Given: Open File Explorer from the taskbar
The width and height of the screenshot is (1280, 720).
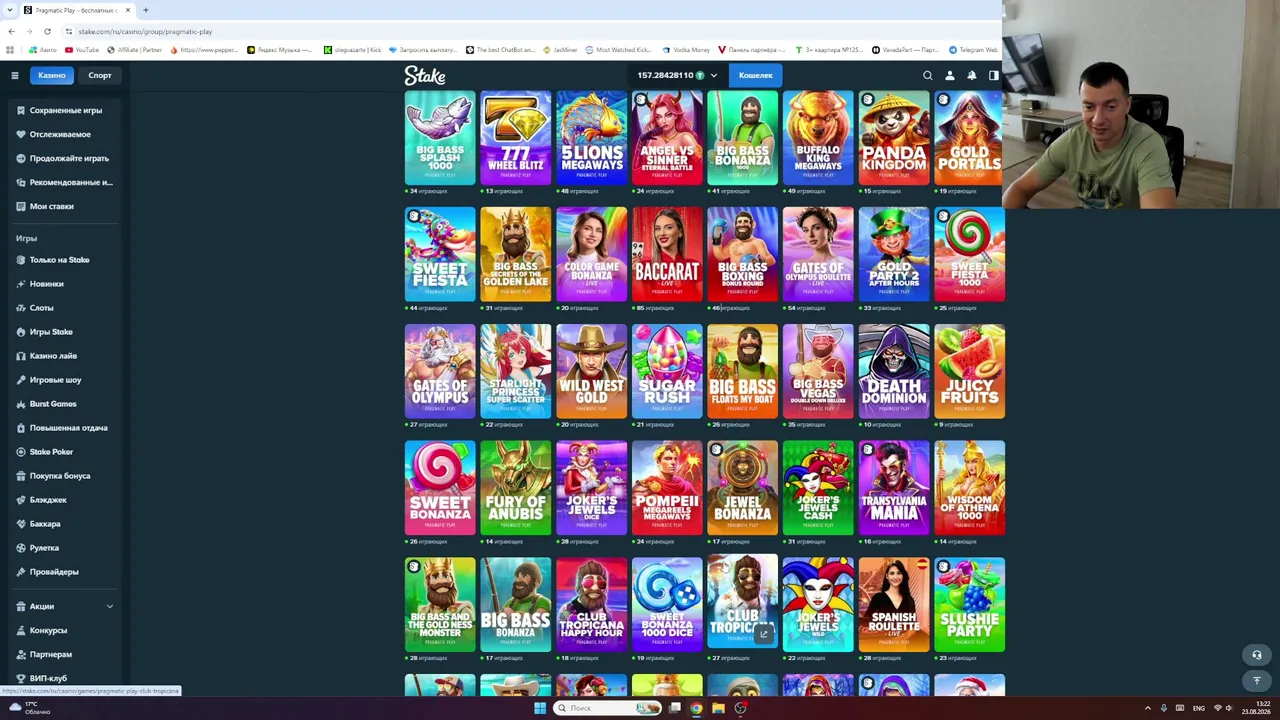Looking at the screenshot, I should [718, 708].
